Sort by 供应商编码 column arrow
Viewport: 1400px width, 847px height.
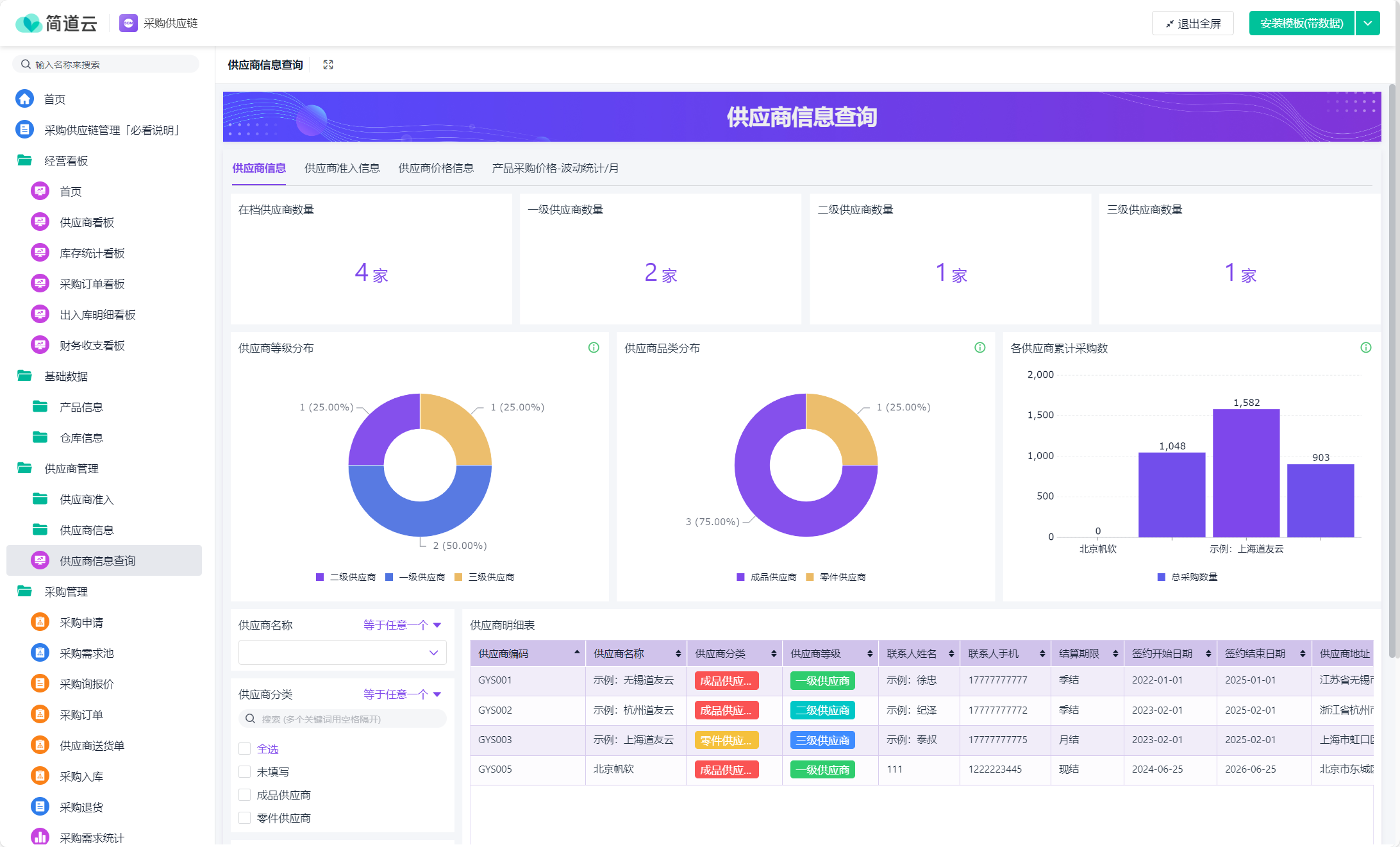577,653
